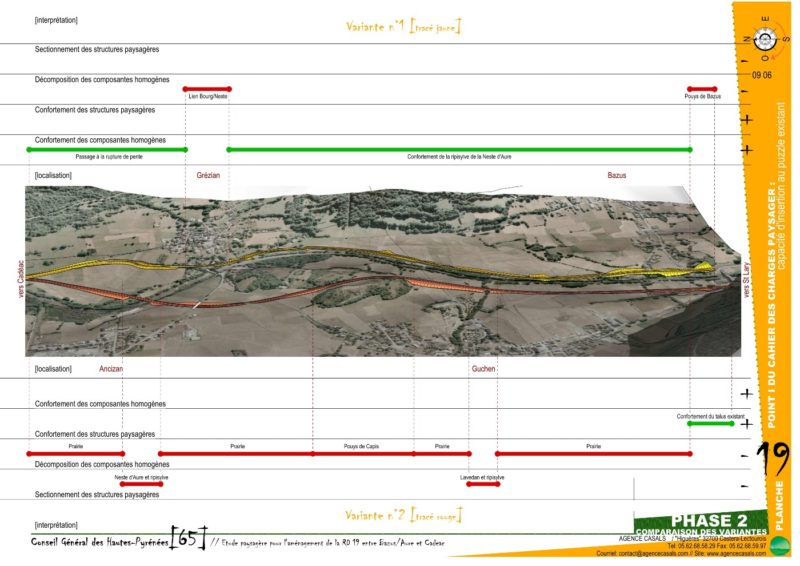Click the label Lien Bourg/Neste
This screenshot has width=800, height=566.
pyautogui.click(x=208, y=96)
